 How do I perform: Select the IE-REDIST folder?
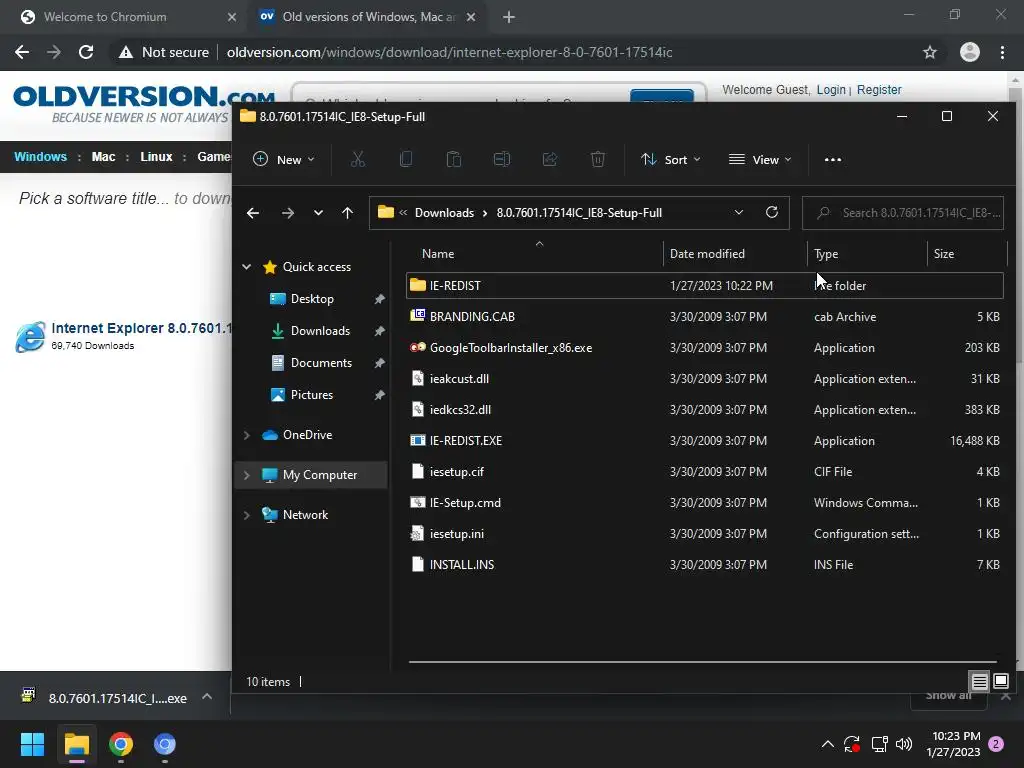pos(705,285)
